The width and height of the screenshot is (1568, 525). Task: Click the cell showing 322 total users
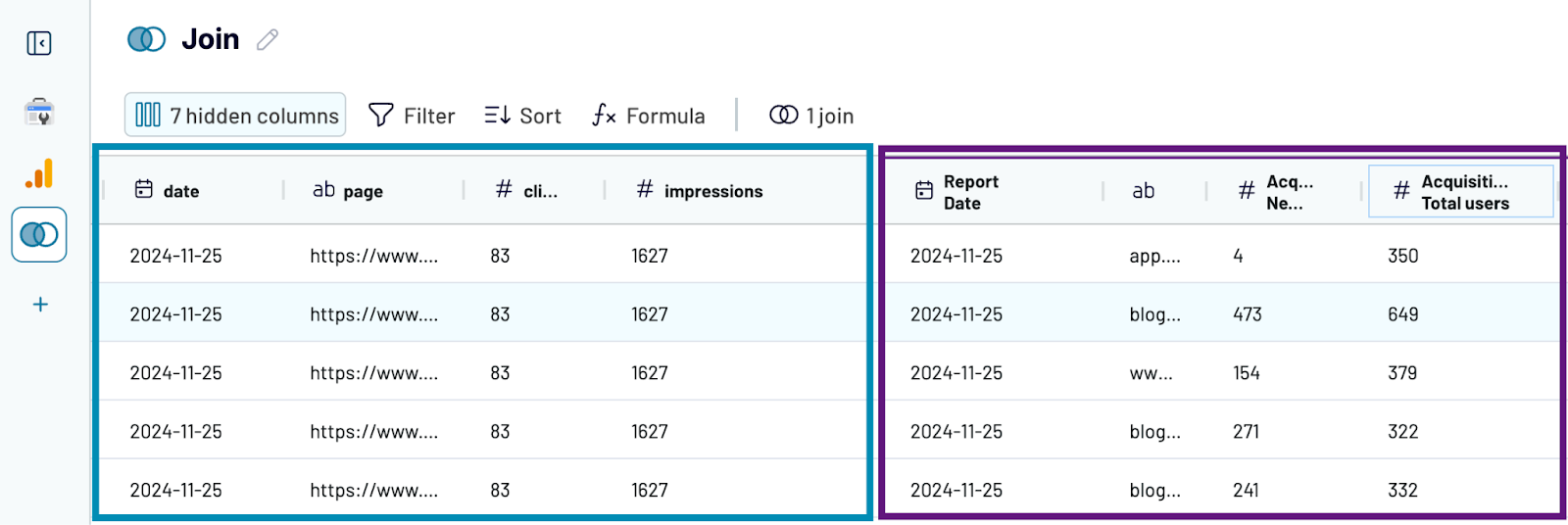click(1403, 432)
